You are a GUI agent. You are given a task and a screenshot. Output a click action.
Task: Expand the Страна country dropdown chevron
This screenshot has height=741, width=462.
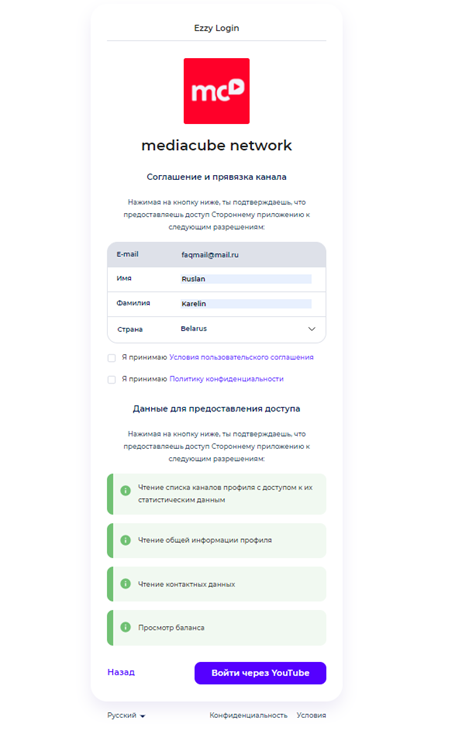(311, 329)
